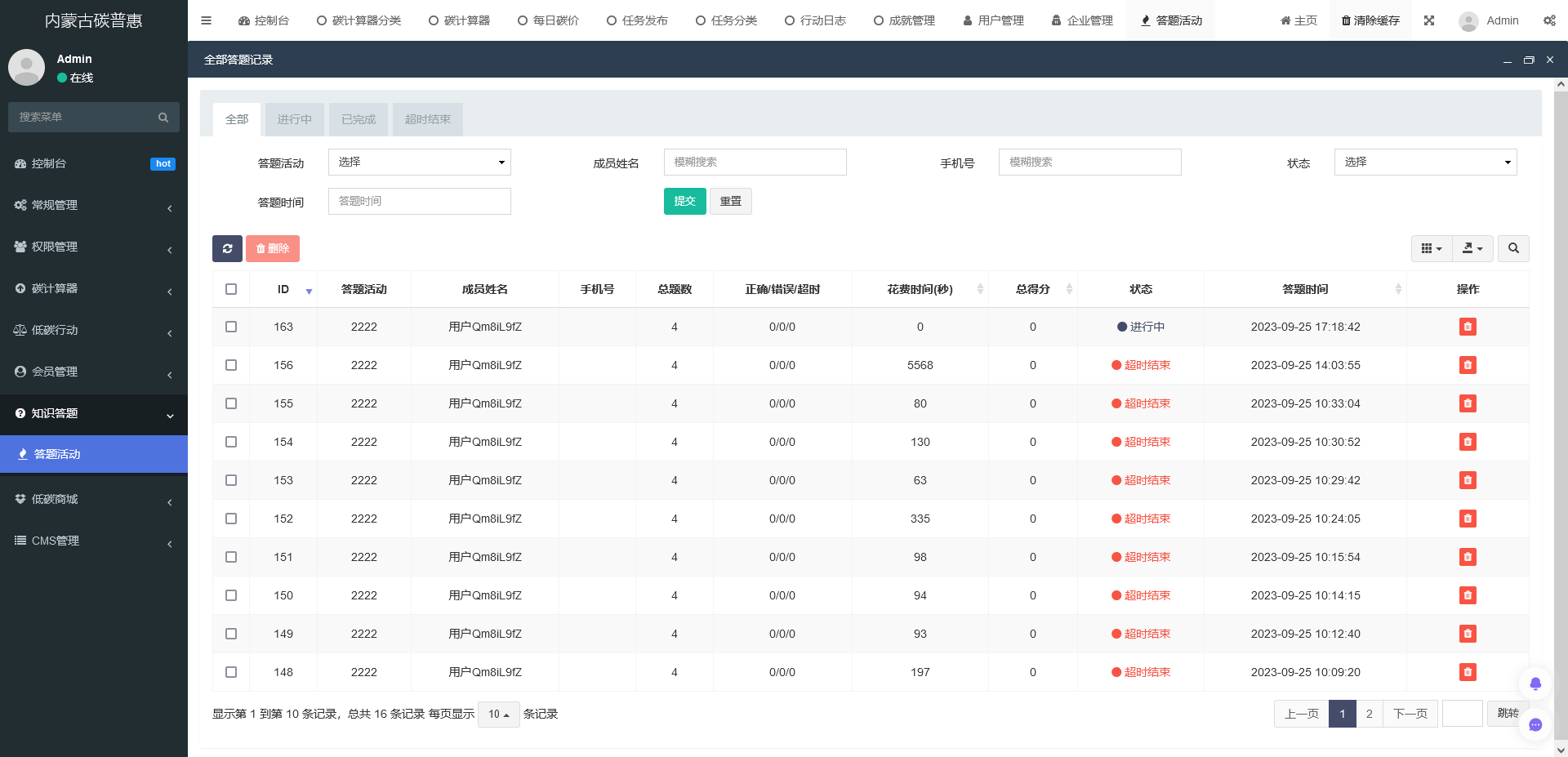Switch to 已完成 filter tab

pyautogui.click(x=359, y=119)
